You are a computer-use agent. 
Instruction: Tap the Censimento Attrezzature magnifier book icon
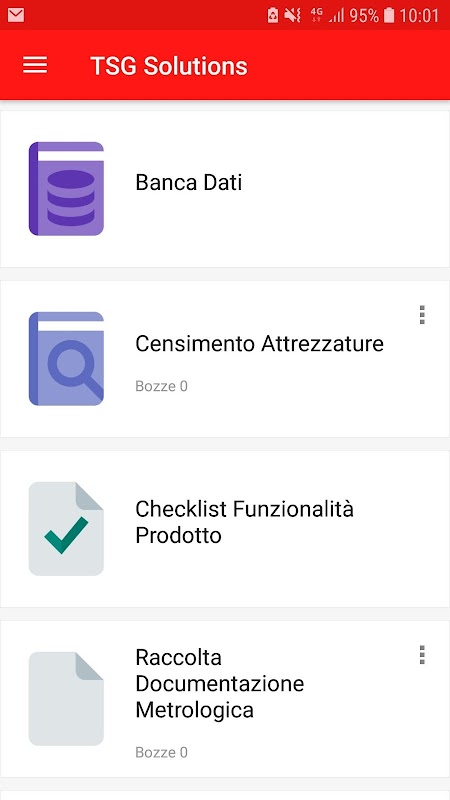[x=66, y=359]
